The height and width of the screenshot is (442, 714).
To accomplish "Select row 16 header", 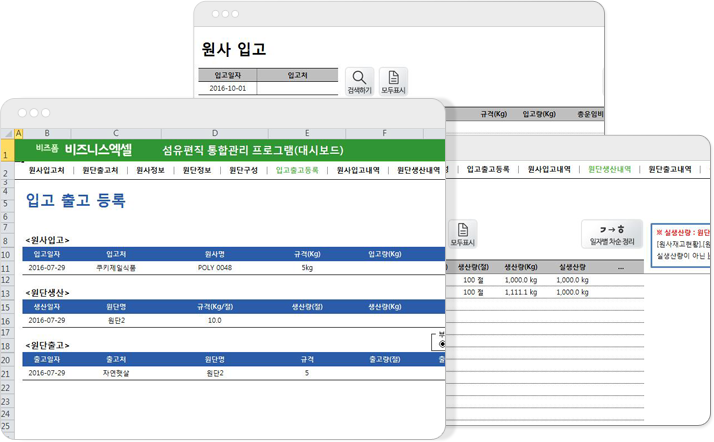I will point(7,321).
